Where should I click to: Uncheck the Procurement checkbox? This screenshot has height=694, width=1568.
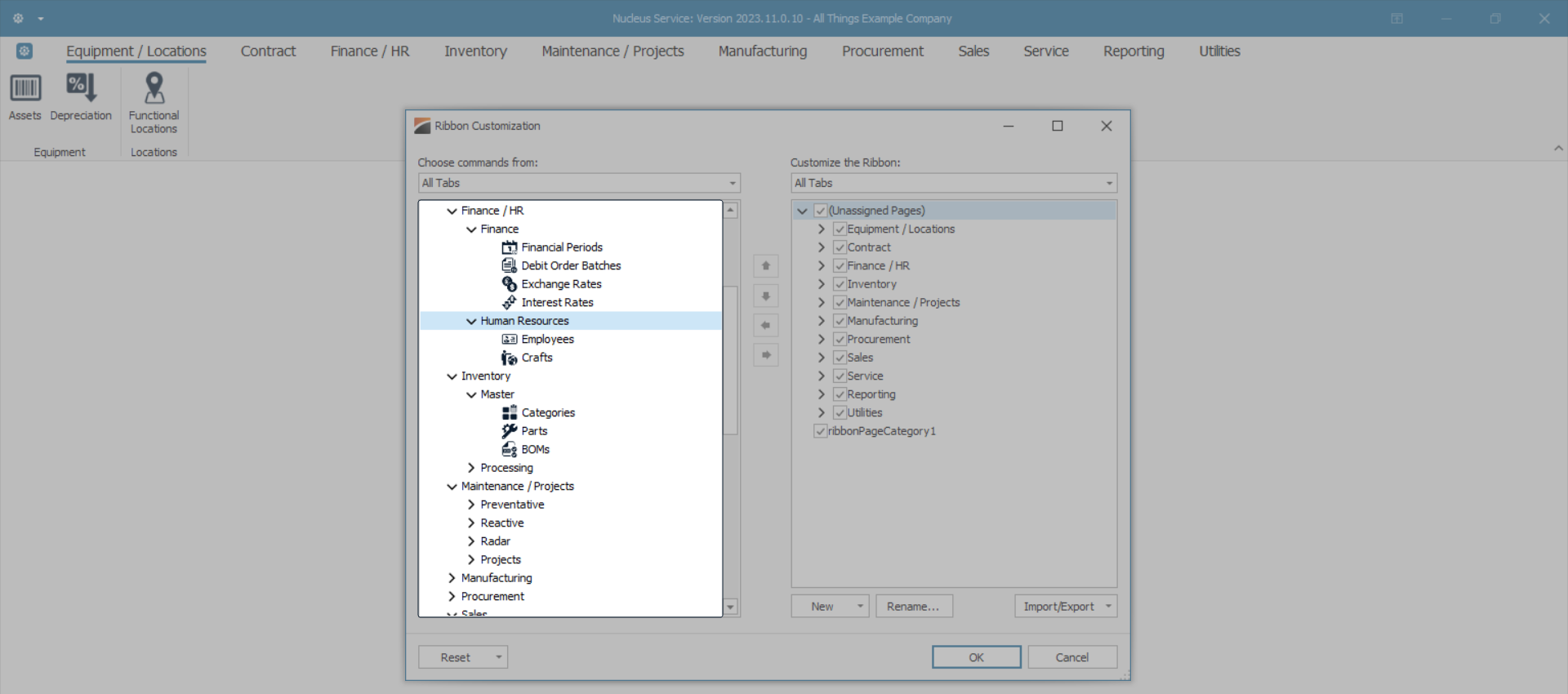[x=840, y=340]
